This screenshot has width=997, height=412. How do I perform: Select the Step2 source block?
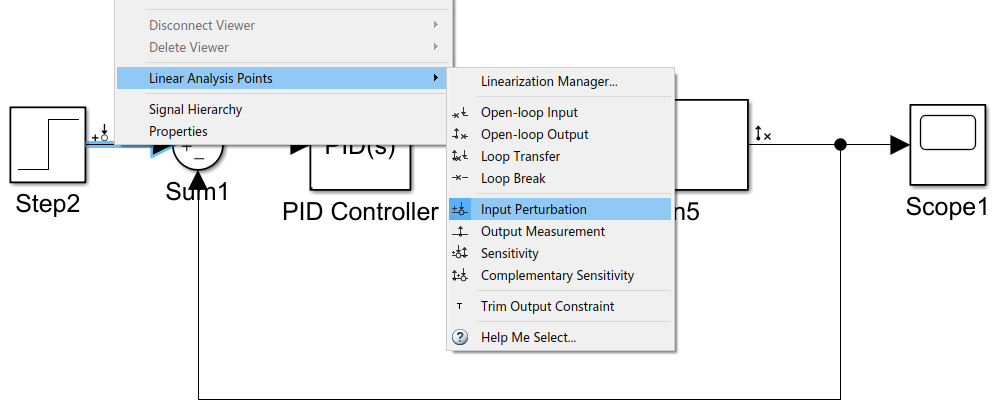coord(47,145)
